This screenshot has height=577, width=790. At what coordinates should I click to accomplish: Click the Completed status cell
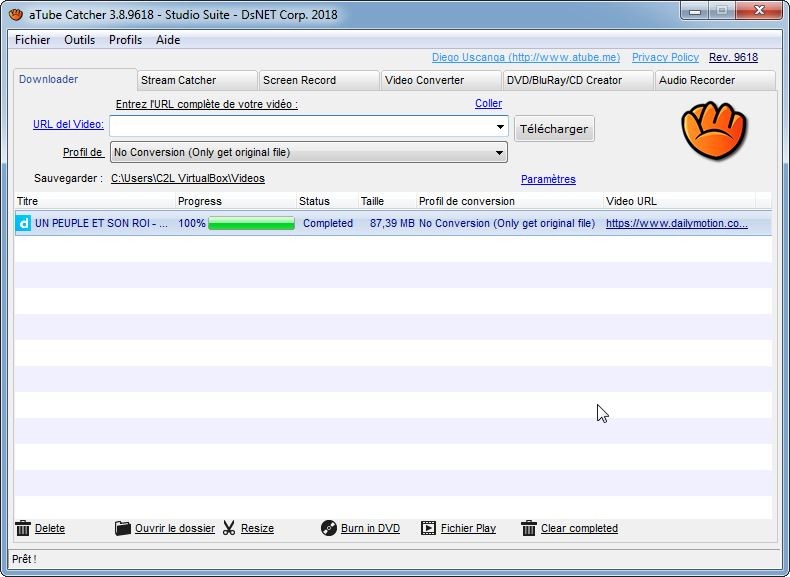pos(328,223)
